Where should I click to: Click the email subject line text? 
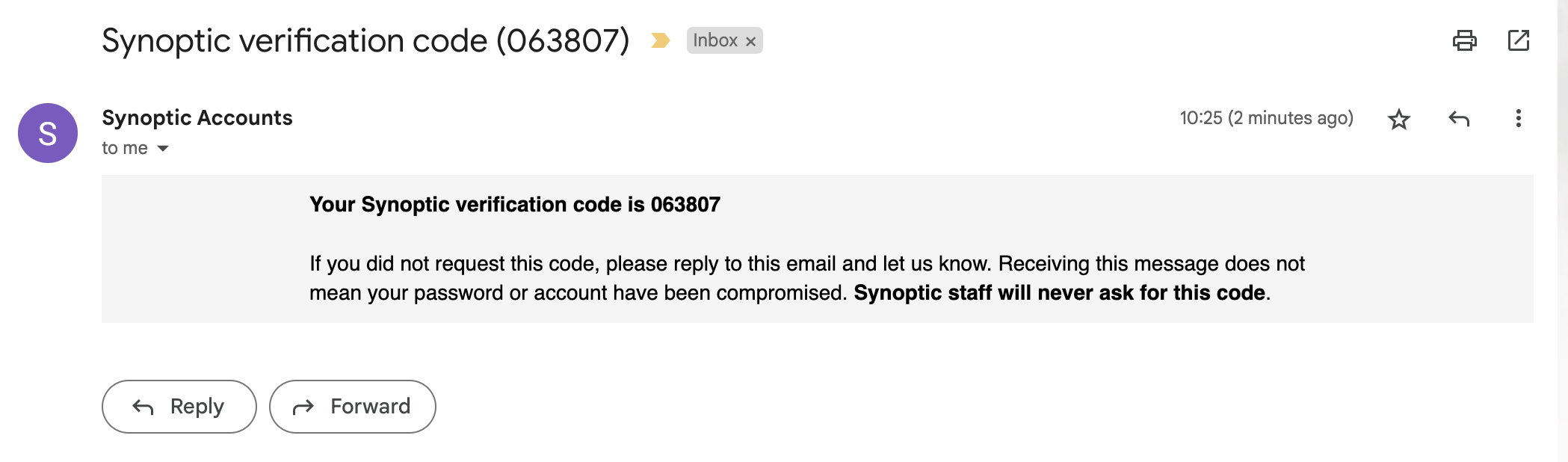[365, 40]
